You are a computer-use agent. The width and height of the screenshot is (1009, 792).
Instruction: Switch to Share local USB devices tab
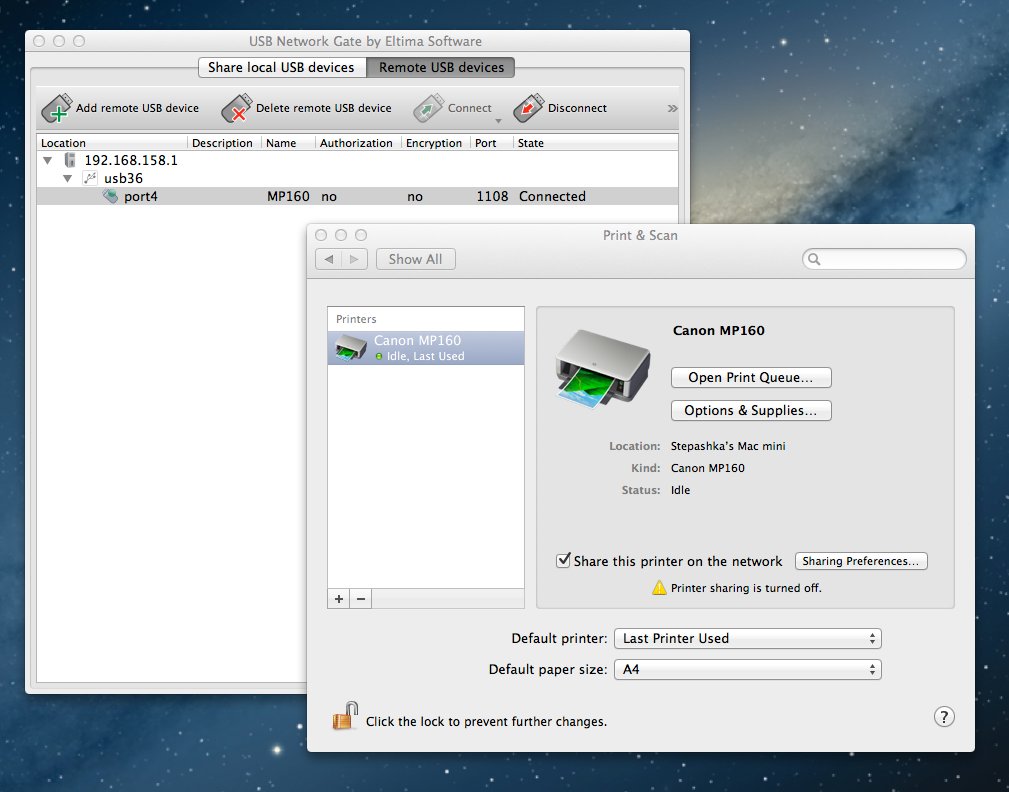282,68
